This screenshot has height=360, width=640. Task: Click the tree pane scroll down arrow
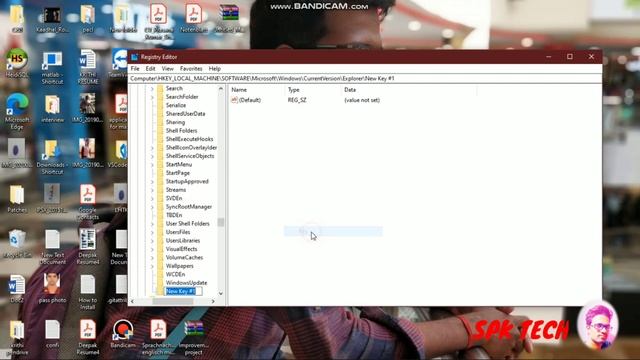pos(221,293)
